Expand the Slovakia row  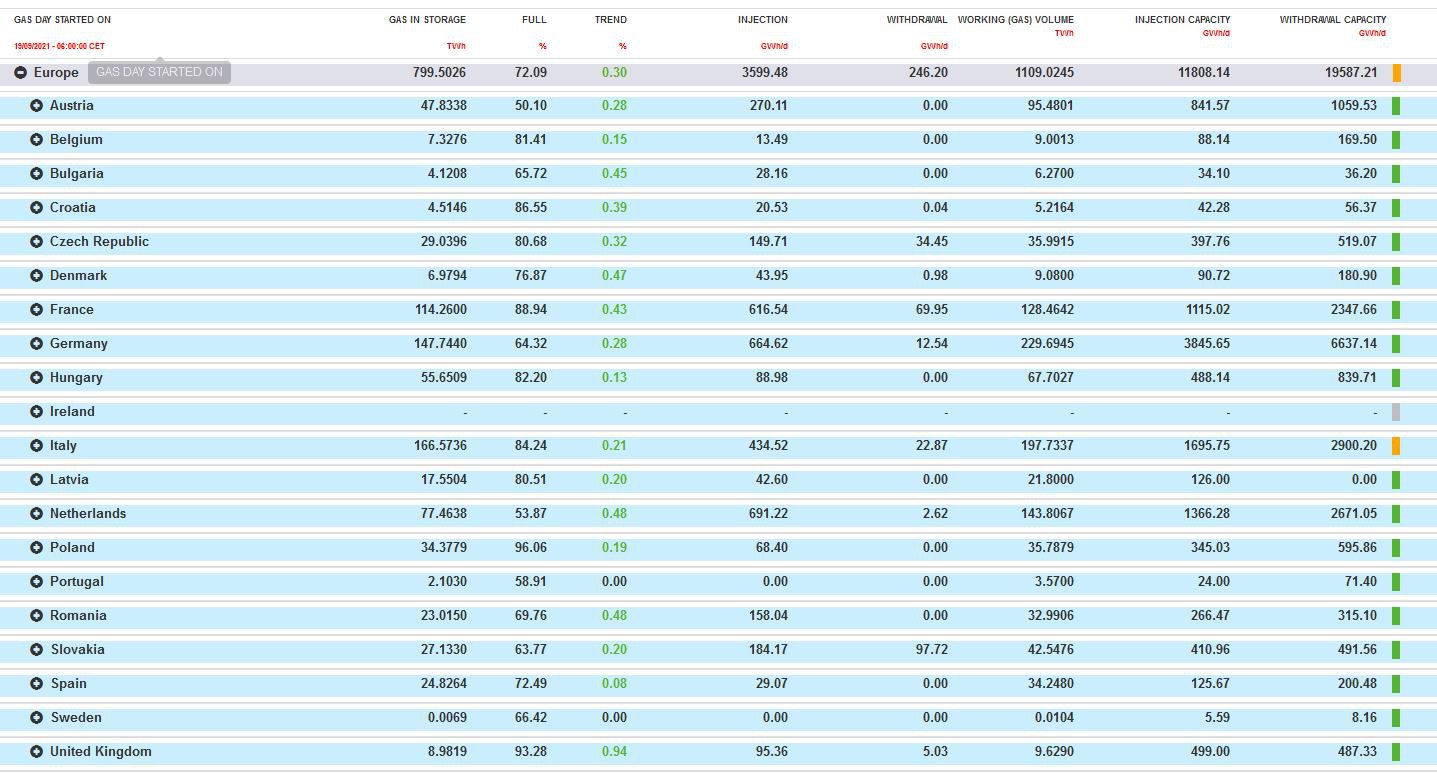click(37, 650)
